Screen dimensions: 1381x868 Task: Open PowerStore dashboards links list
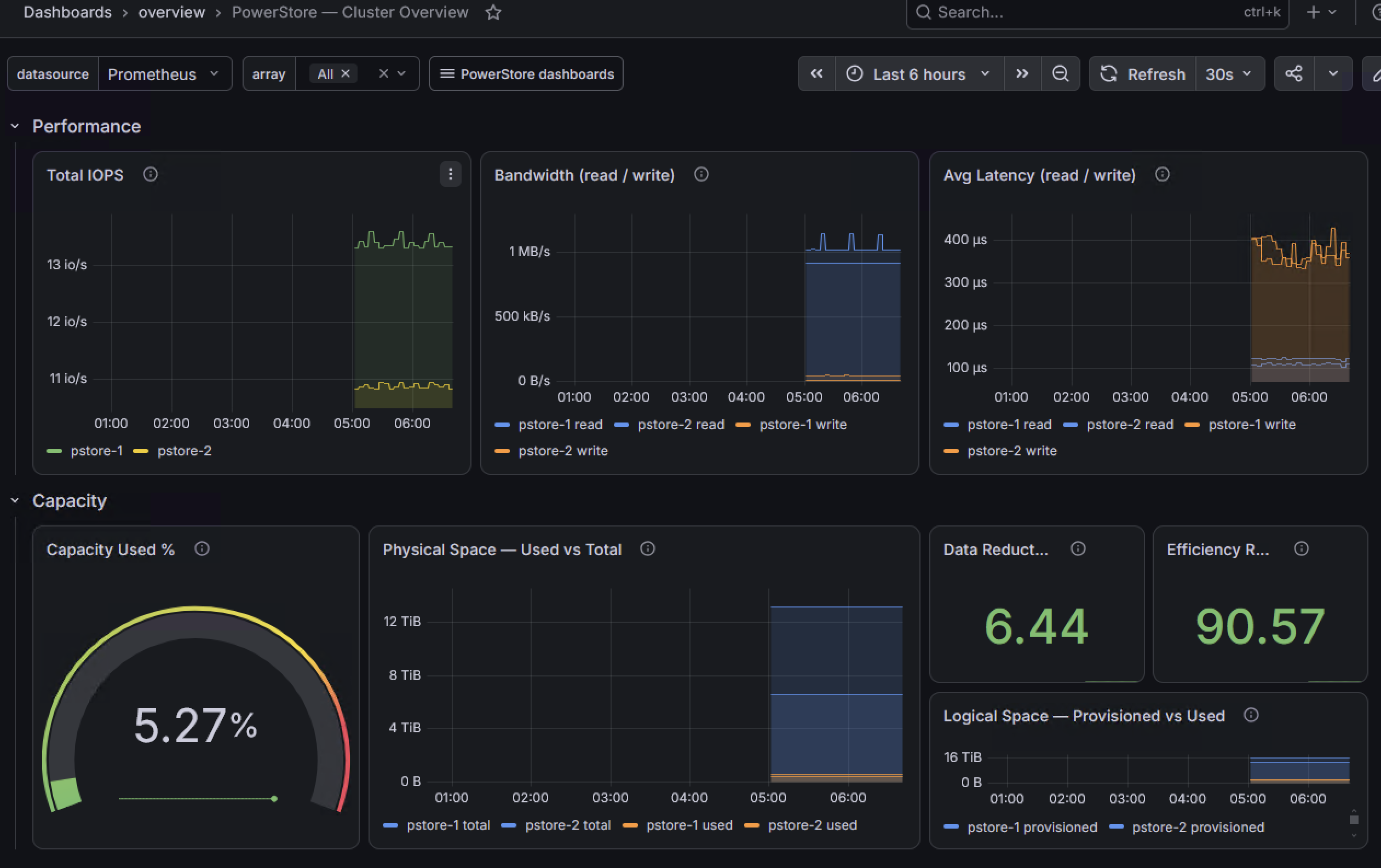coord(526,73)
